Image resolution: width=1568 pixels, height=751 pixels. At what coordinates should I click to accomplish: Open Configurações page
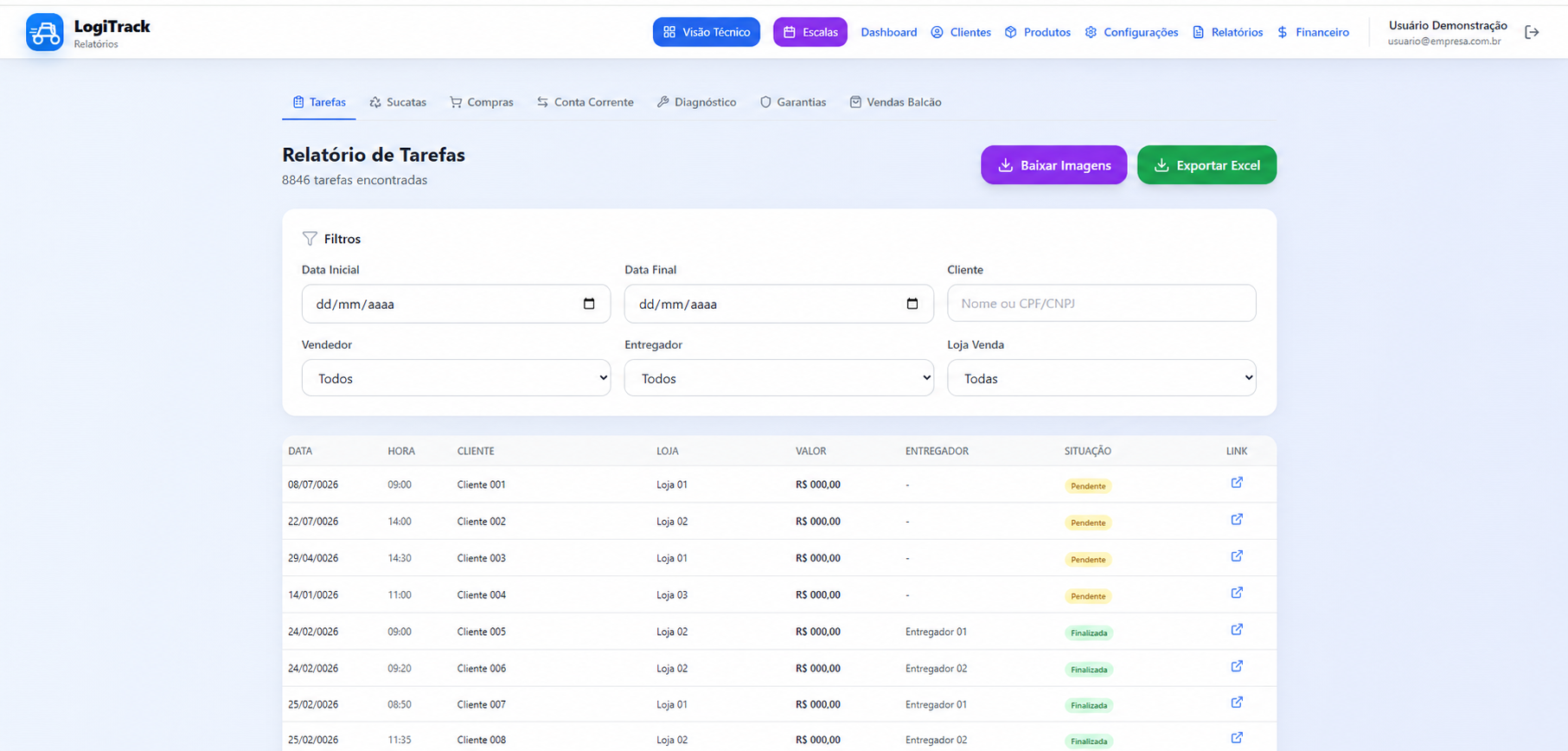pyautogui.click(x=1131, y=32)
